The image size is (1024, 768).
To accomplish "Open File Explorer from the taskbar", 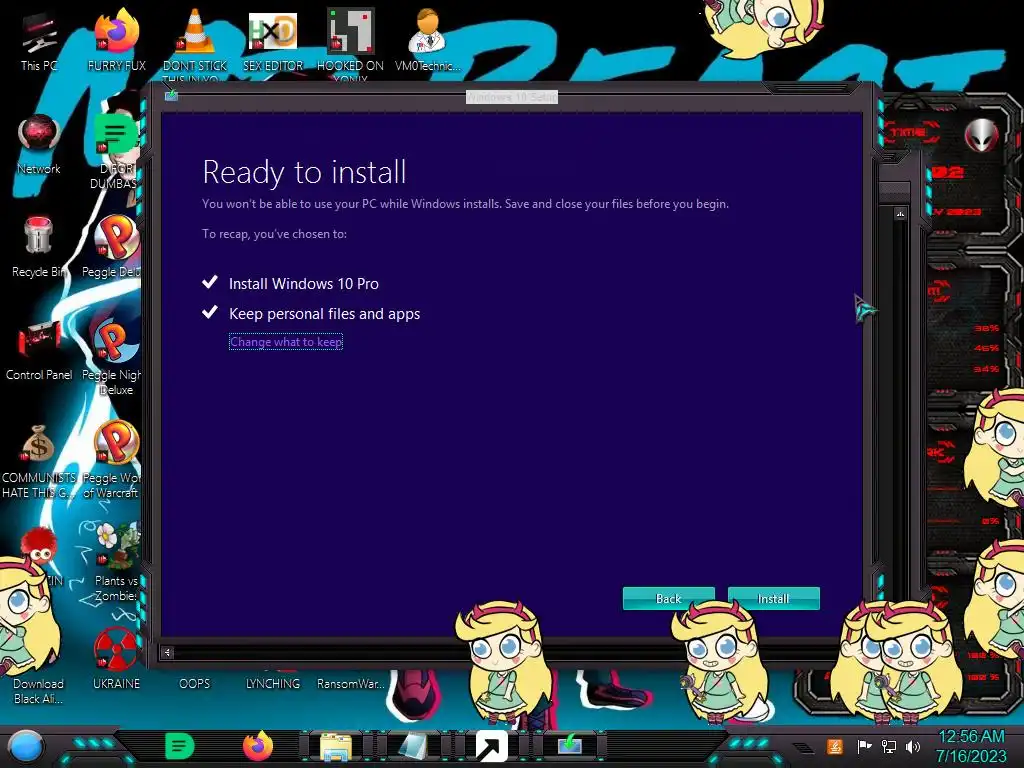I will click(x=336, y=746).
